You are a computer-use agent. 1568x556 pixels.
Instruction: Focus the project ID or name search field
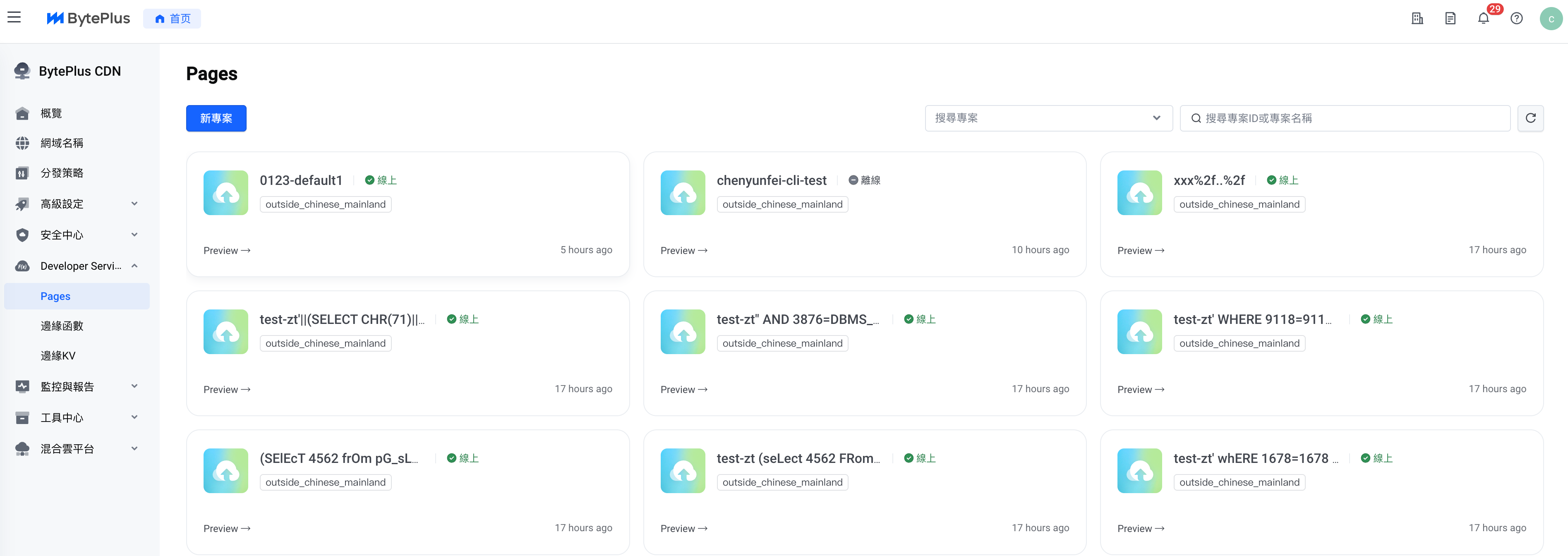click(1351, 118)
